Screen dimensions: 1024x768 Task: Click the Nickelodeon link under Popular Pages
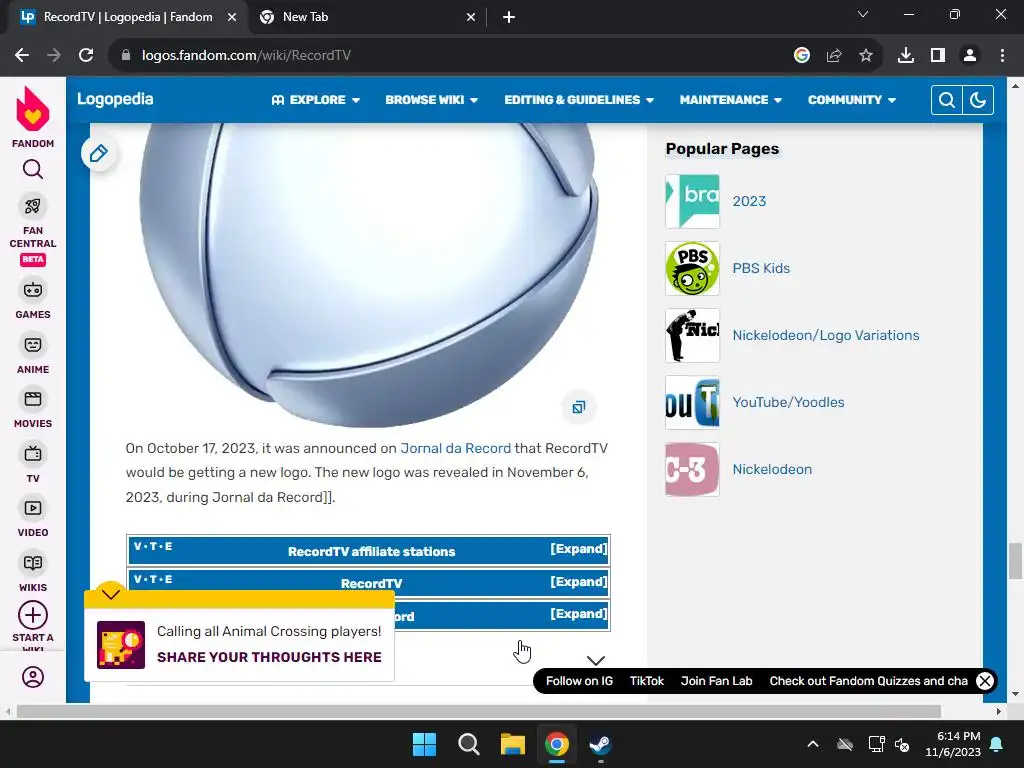pyautogui.click(x=772, y=470)
